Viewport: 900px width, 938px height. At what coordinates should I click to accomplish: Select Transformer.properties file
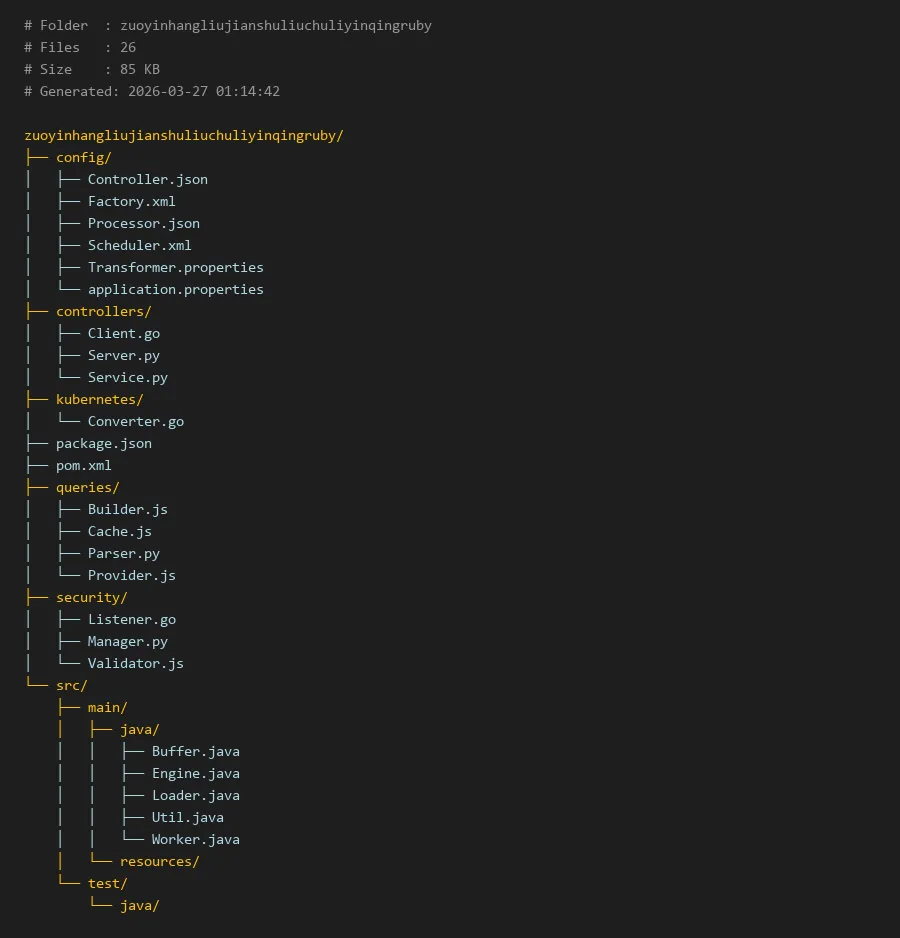click(175, 267)
